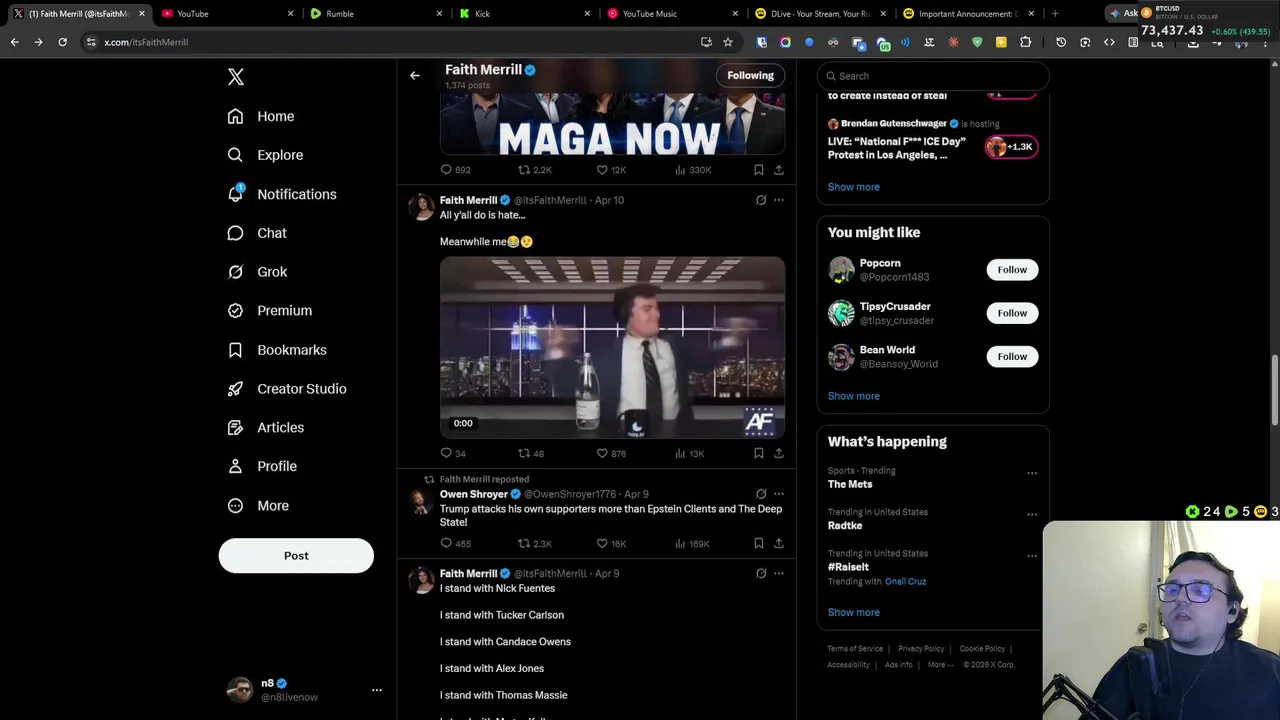Reload the page with the browser refresh button
1280x720 pixels.
[62, 42]
